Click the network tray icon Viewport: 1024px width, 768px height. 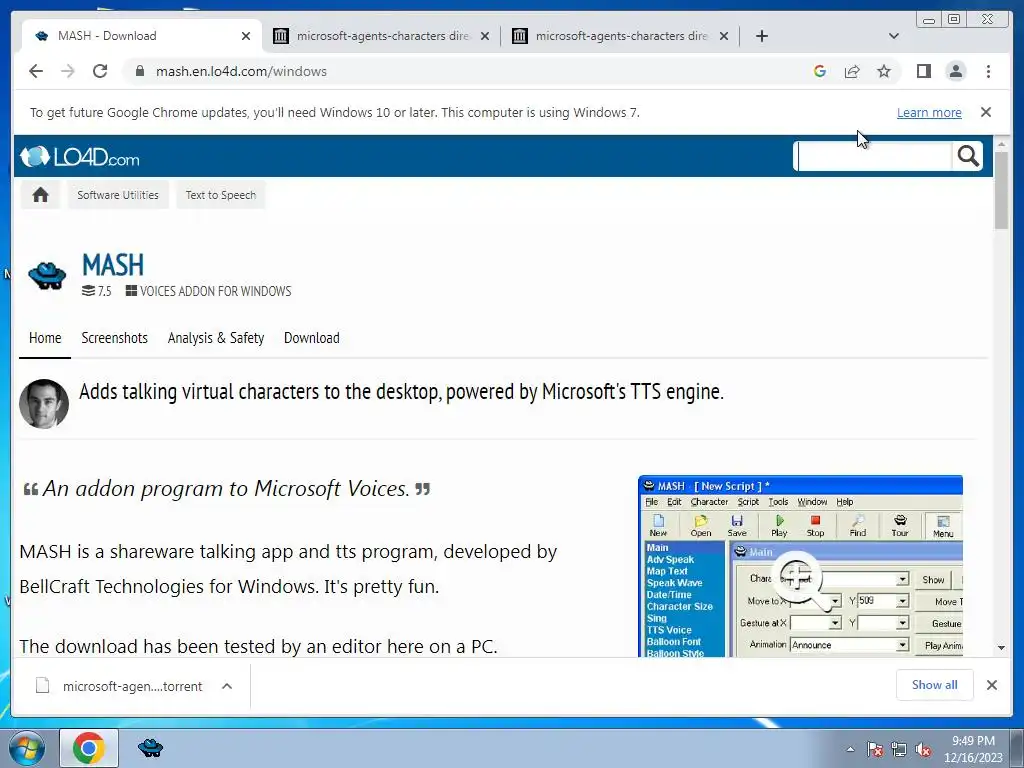tap(899, 750)
